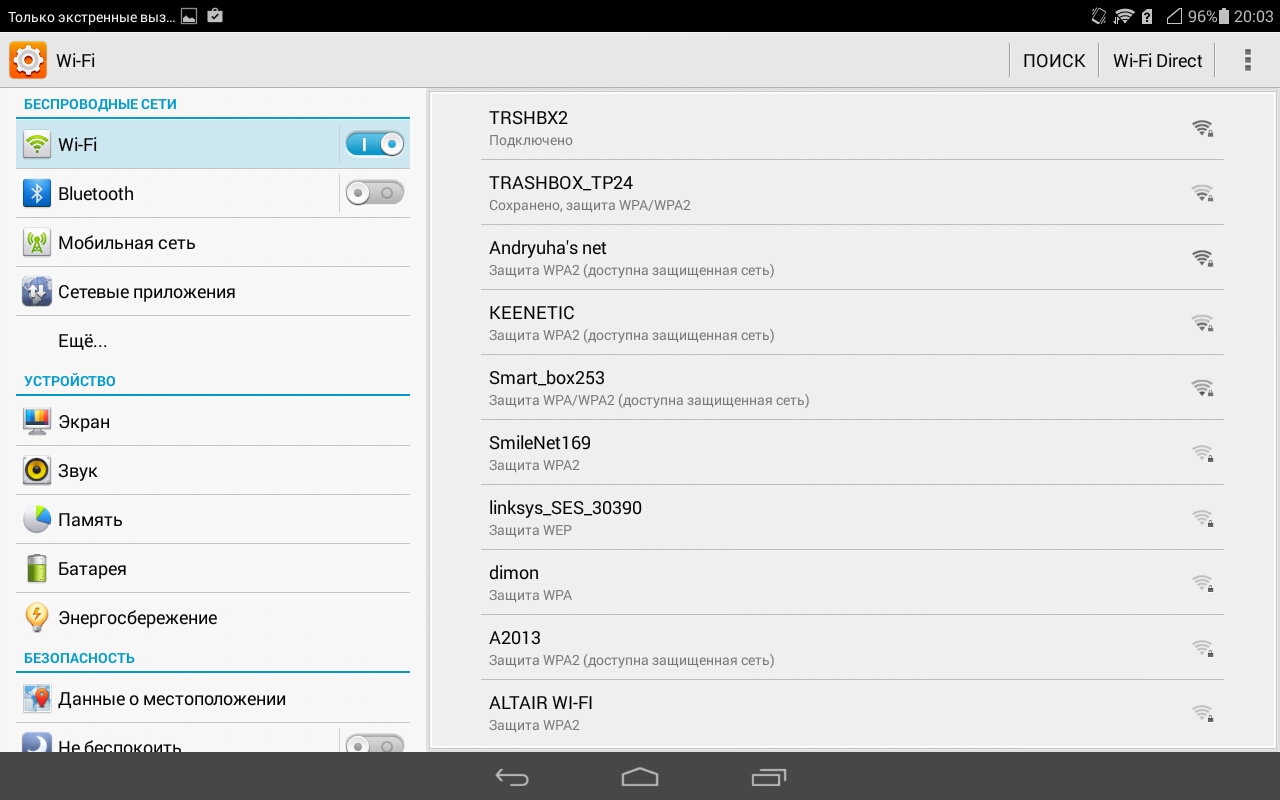Tap the signal icon for ALTAIR WI-FI
Viewport: 1280px width, 800px height.
coord(1202,713)
